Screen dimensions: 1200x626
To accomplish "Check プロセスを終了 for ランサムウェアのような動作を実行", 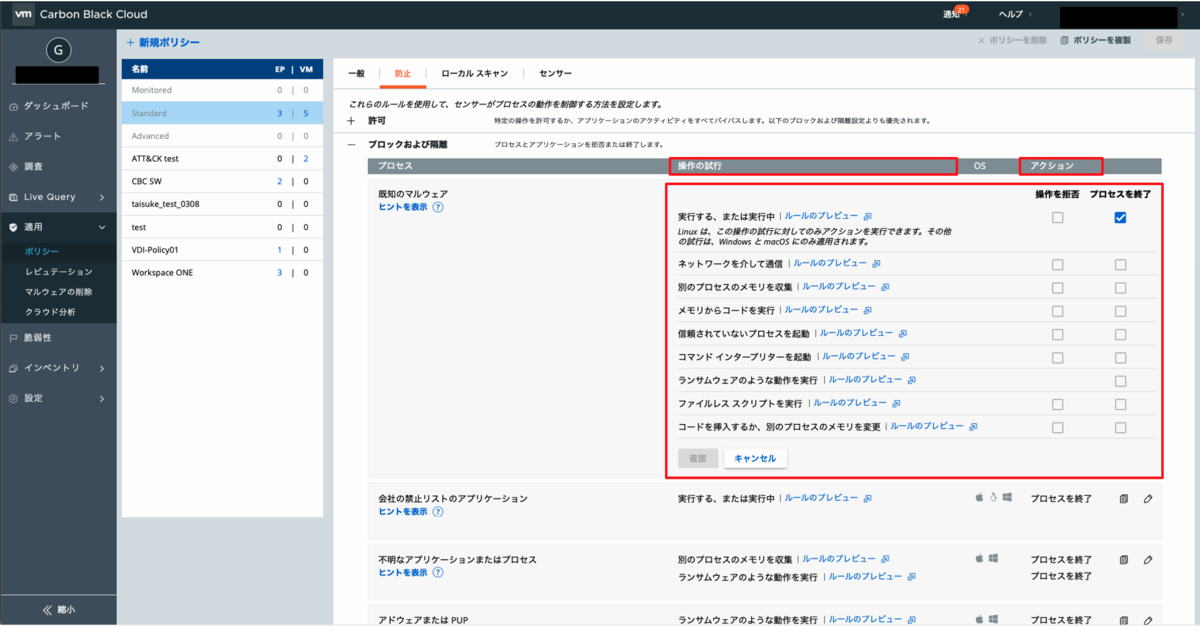I will click(x=1120, y=381).
